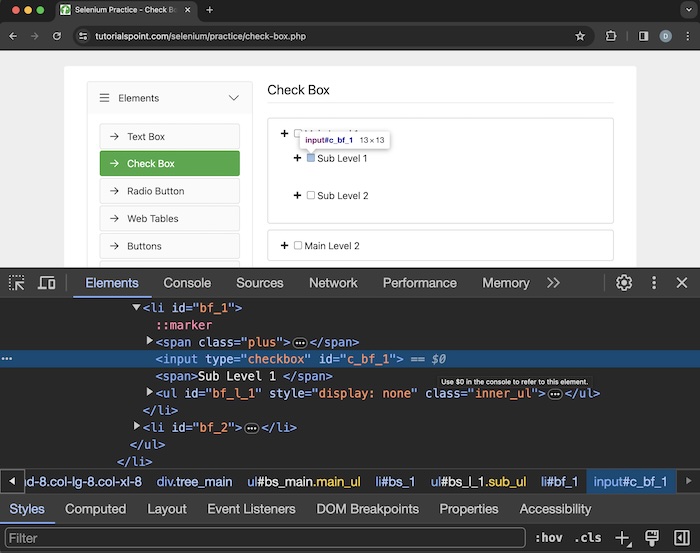Reload the page

57,36
